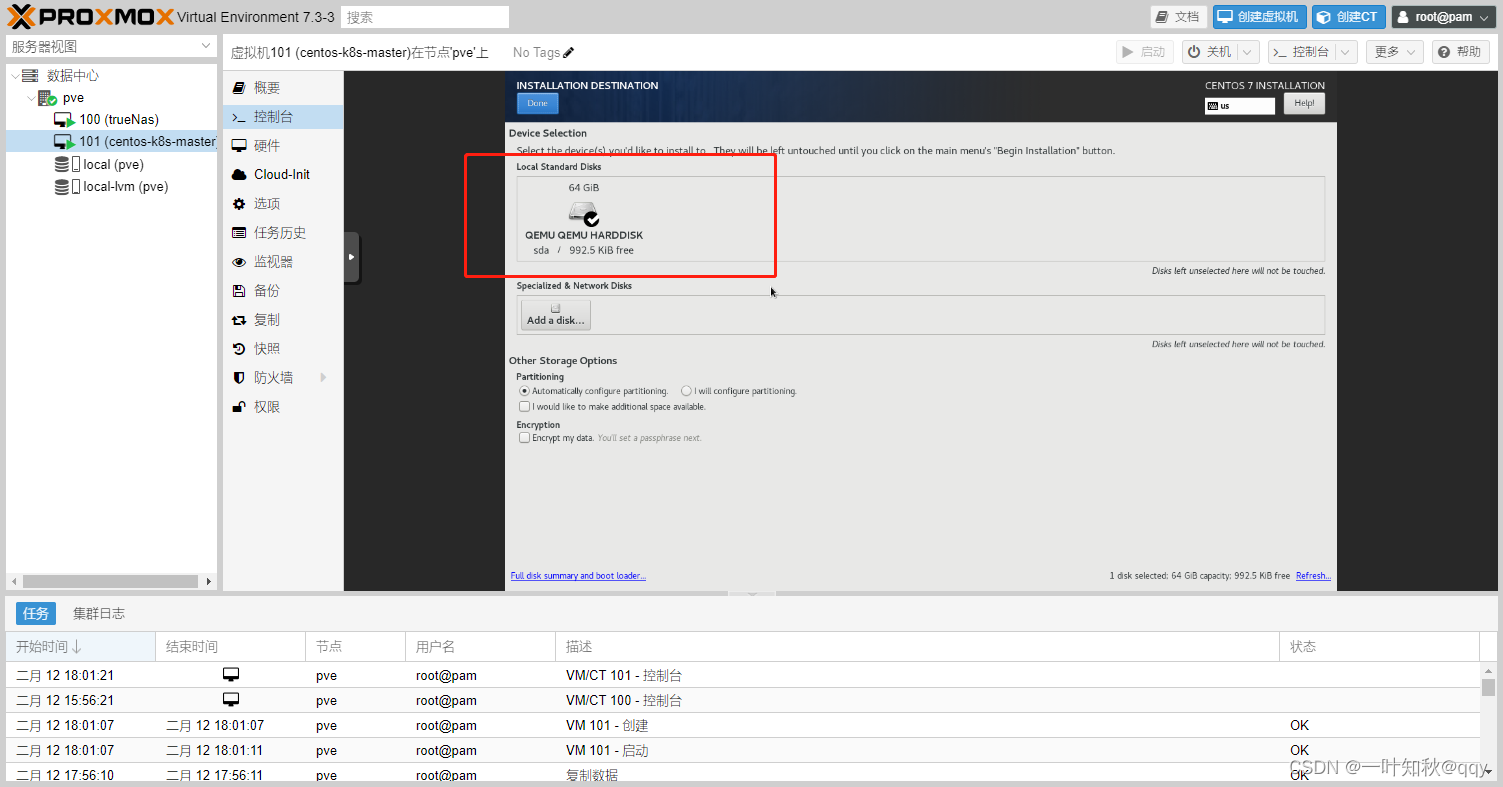This screenshot has height=787, width=1503.
Task: Click 创建CT create container button
Action: click(x=1348, y=17)
